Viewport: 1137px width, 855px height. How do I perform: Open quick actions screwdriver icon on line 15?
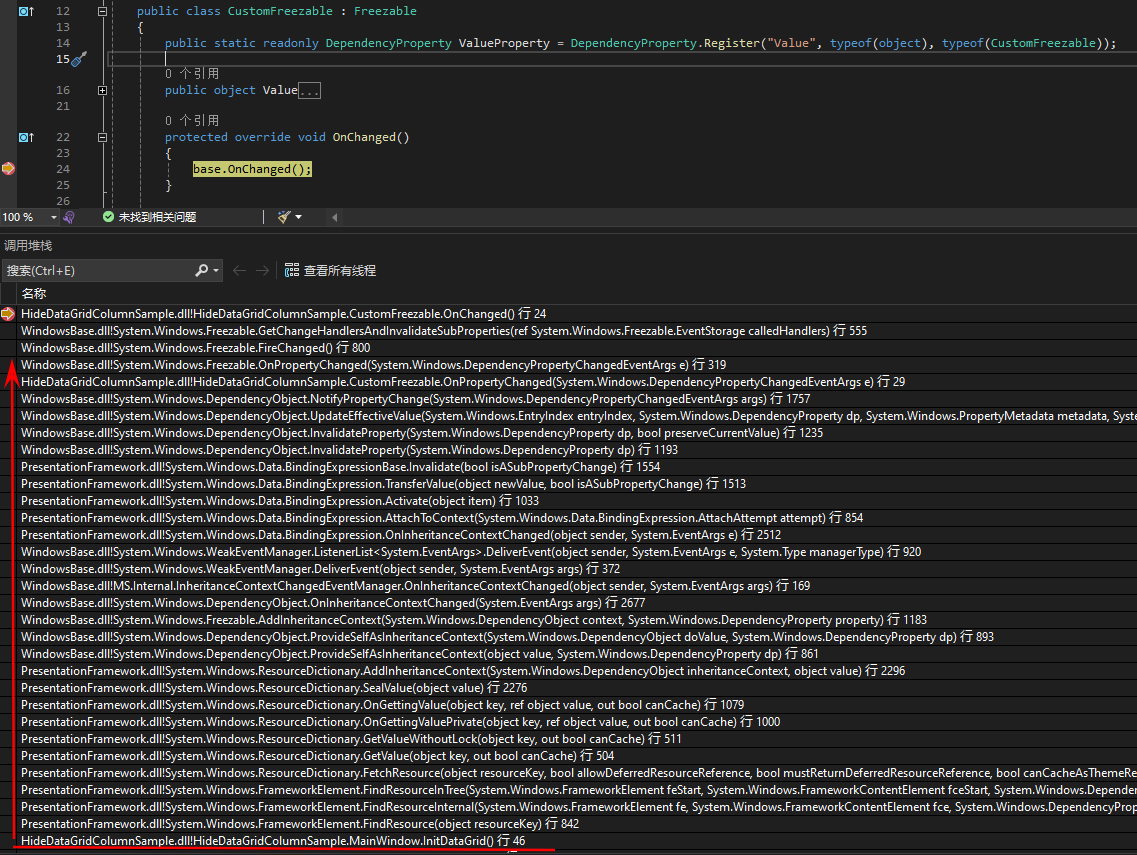point(79,59)
